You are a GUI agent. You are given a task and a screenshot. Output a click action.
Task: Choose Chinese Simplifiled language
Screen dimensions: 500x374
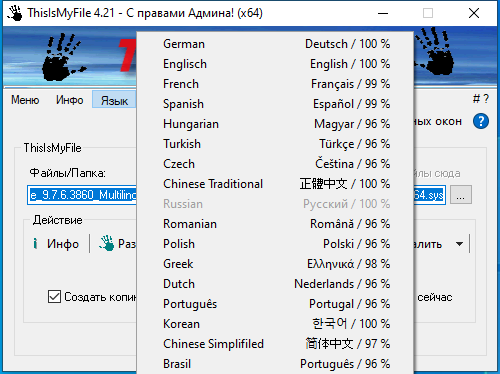(275, 344)
